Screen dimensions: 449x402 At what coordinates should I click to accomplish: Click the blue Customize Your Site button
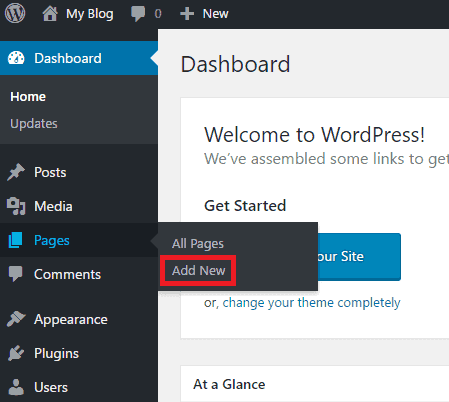(359, 257)
